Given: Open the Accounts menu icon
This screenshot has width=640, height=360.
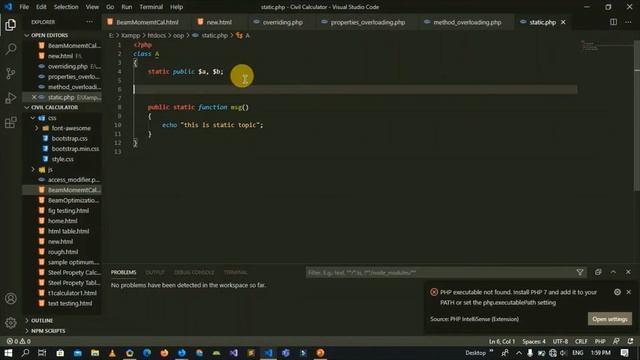Looking at the screenshot, I should pos(11,298).
